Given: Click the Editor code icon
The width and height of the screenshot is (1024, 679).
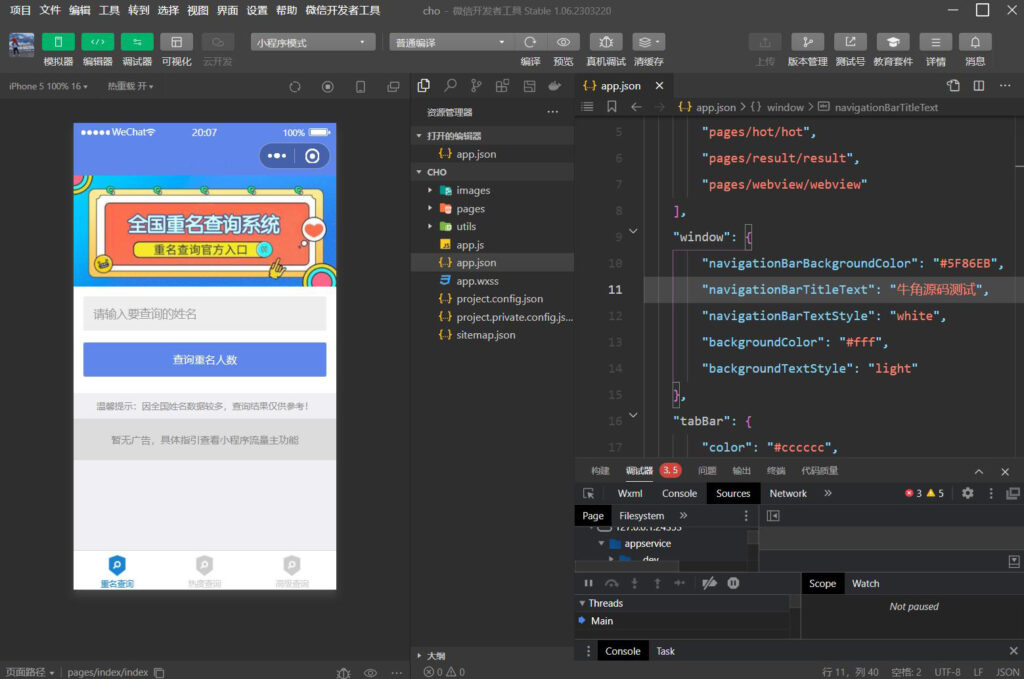Looking at the screenshot, I should click(x=97, y=42).
